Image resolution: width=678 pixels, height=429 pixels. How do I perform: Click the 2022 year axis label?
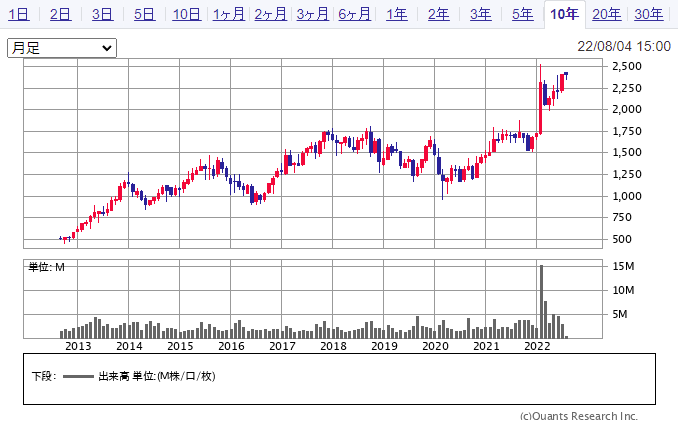click(537, 346)
